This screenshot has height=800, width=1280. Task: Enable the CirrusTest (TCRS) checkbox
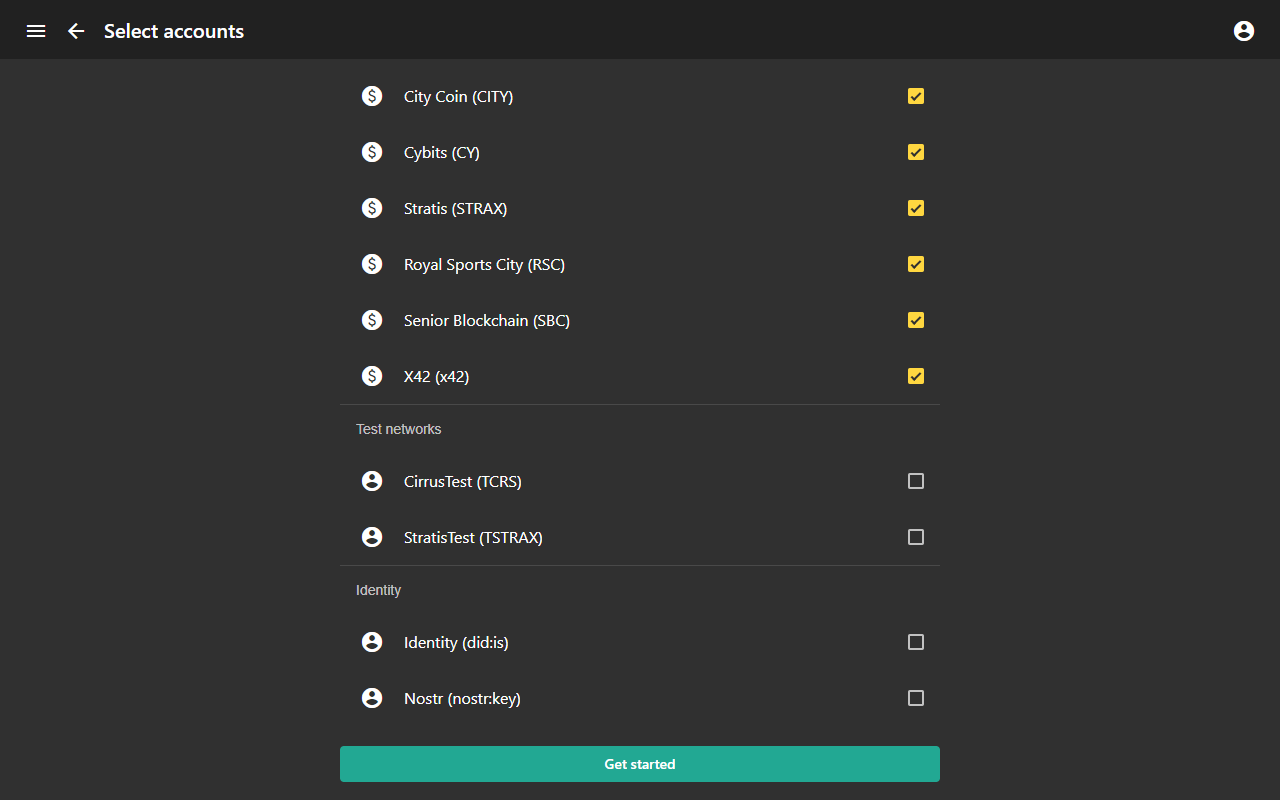tap(916, 481)
